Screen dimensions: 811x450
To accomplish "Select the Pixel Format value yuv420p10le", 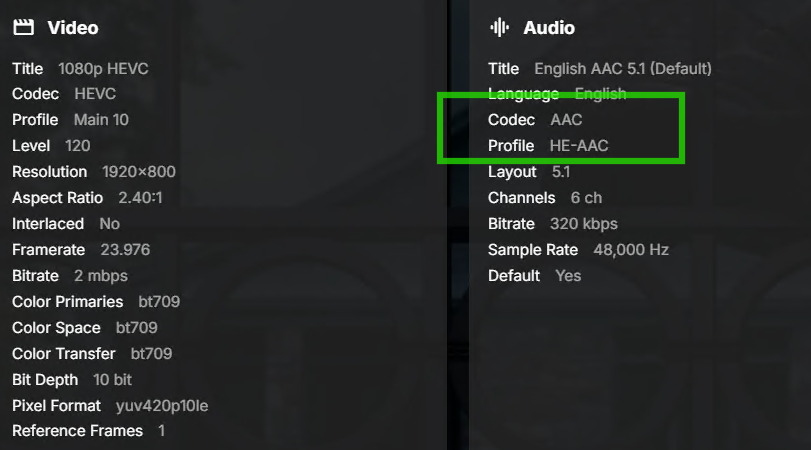I will (160, 406).
